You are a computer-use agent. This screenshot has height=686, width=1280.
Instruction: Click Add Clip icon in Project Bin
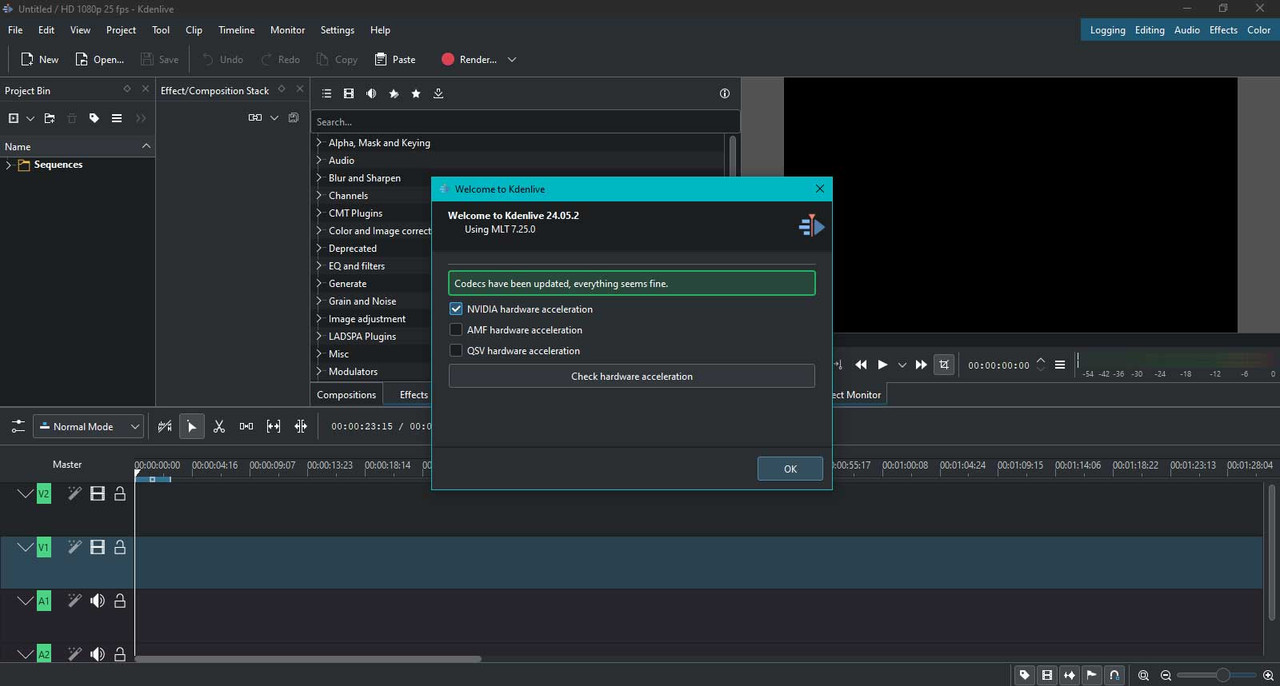click(13, 118)
